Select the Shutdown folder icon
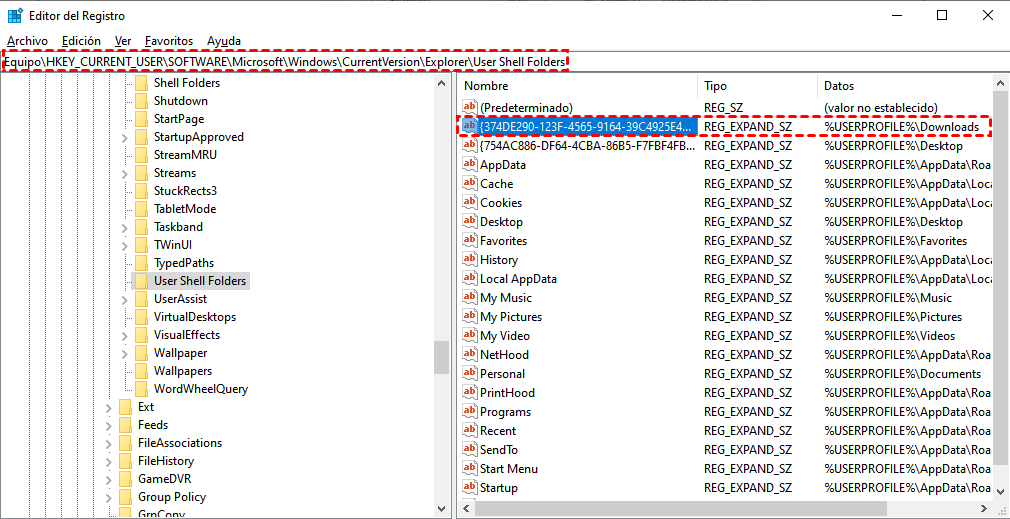 click(x=141, y=101)
